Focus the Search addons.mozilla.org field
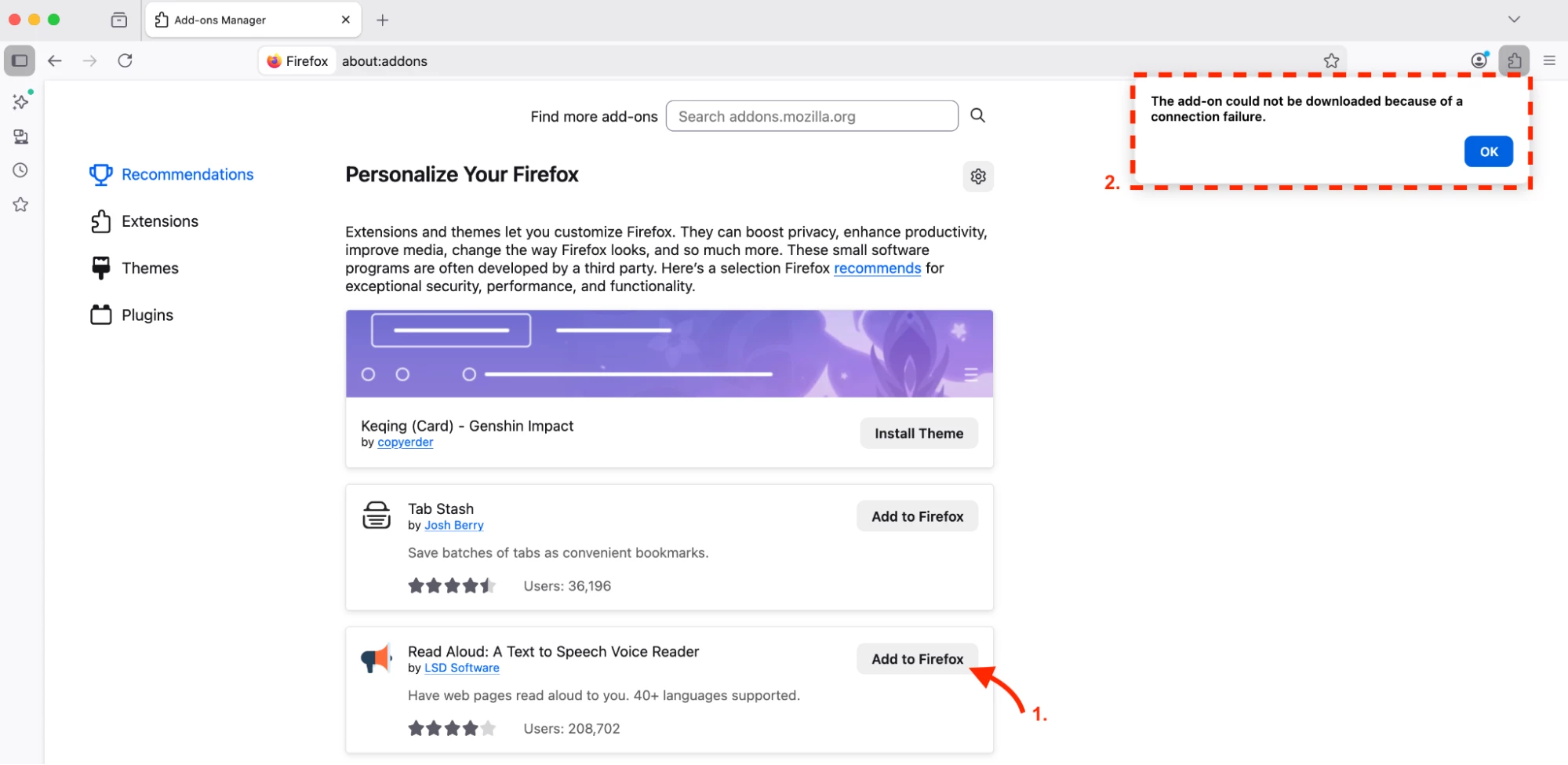Viewport: 1568px width, 765px height. coord(812,116)
